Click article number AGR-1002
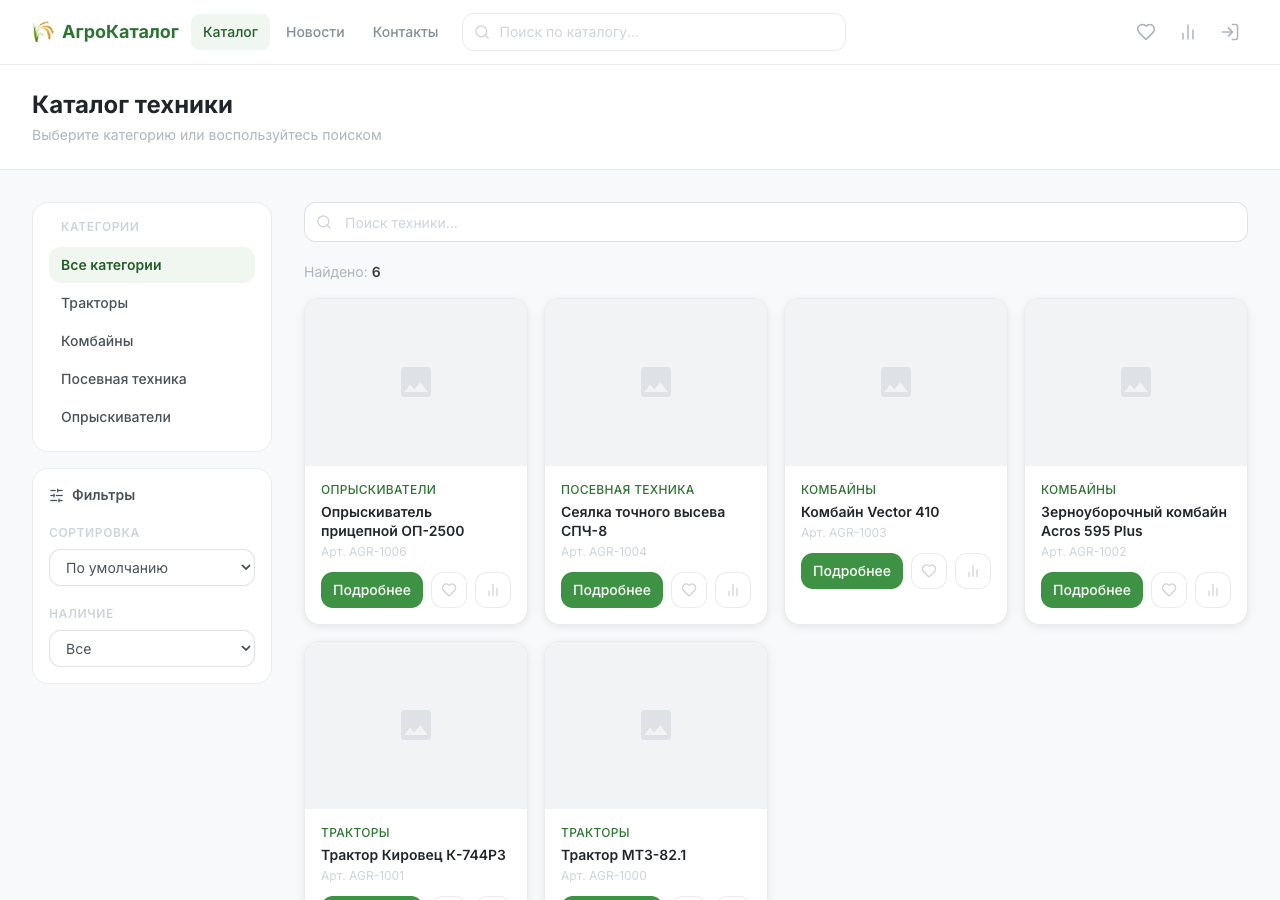1280x900 pixels. (x=1084, y=552)
